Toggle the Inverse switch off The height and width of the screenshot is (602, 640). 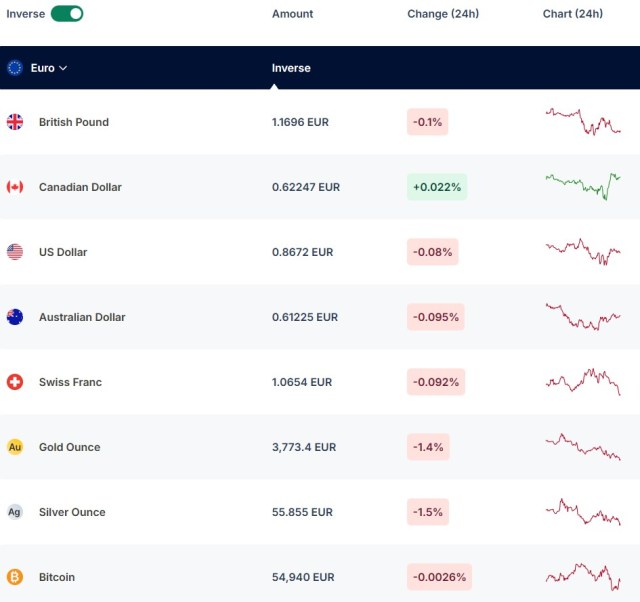tap(67, 13)
